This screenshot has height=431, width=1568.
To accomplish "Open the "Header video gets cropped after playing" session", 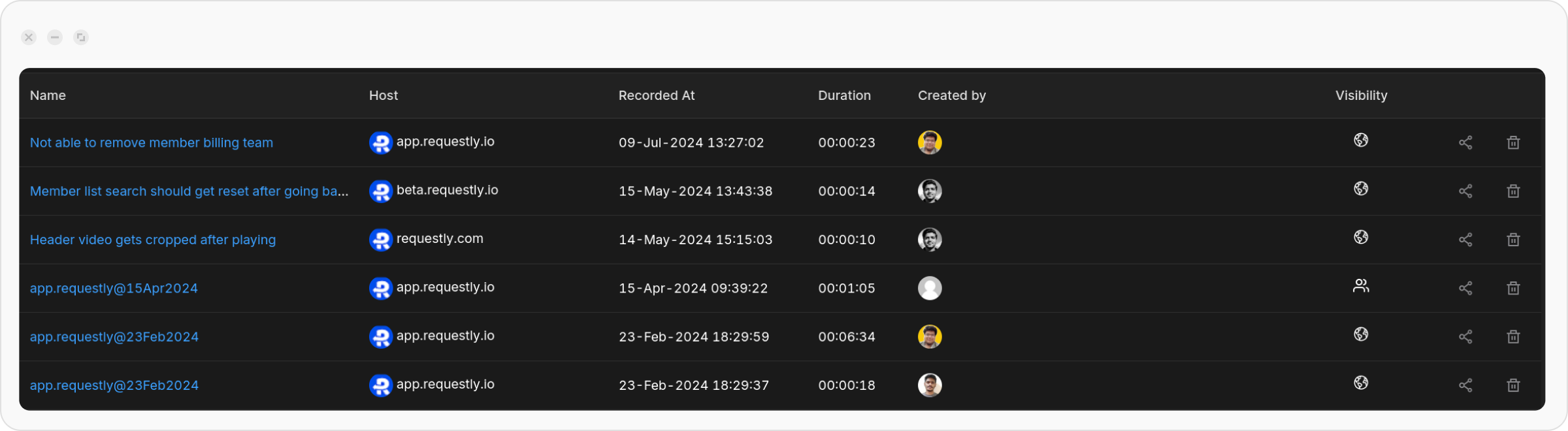I will coord(152,240).
